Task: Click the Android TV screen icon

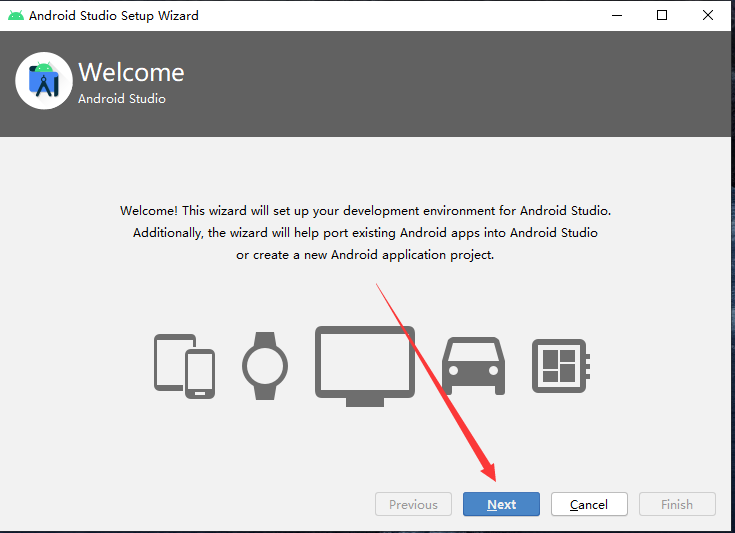Action: [365, 366]
